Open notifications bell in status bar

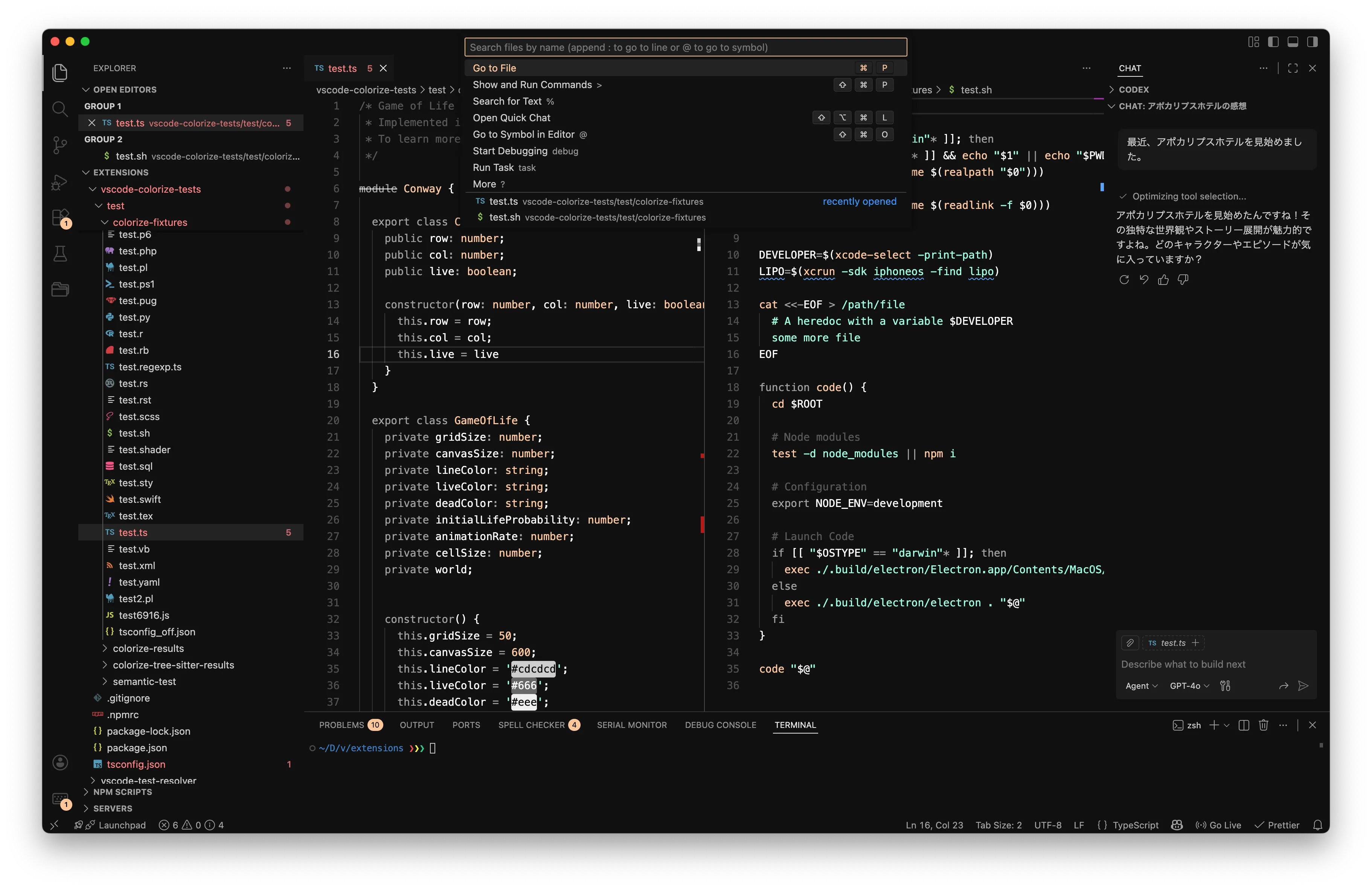coord(1317,825)
